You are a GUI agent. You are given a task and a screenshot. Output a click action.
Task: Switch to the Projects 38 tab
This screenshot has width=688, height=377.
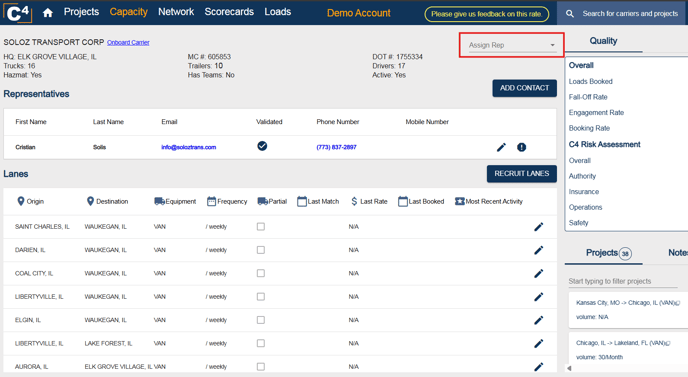[x=604, y=253]
